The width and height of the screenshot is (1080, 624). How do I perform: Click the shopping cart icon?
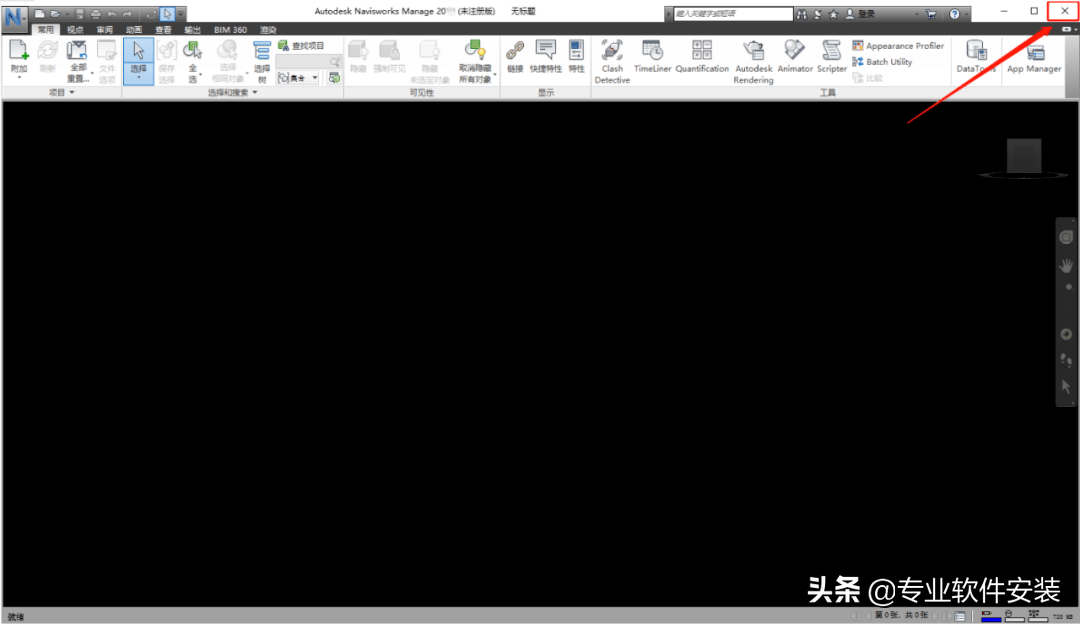[931, 14]
